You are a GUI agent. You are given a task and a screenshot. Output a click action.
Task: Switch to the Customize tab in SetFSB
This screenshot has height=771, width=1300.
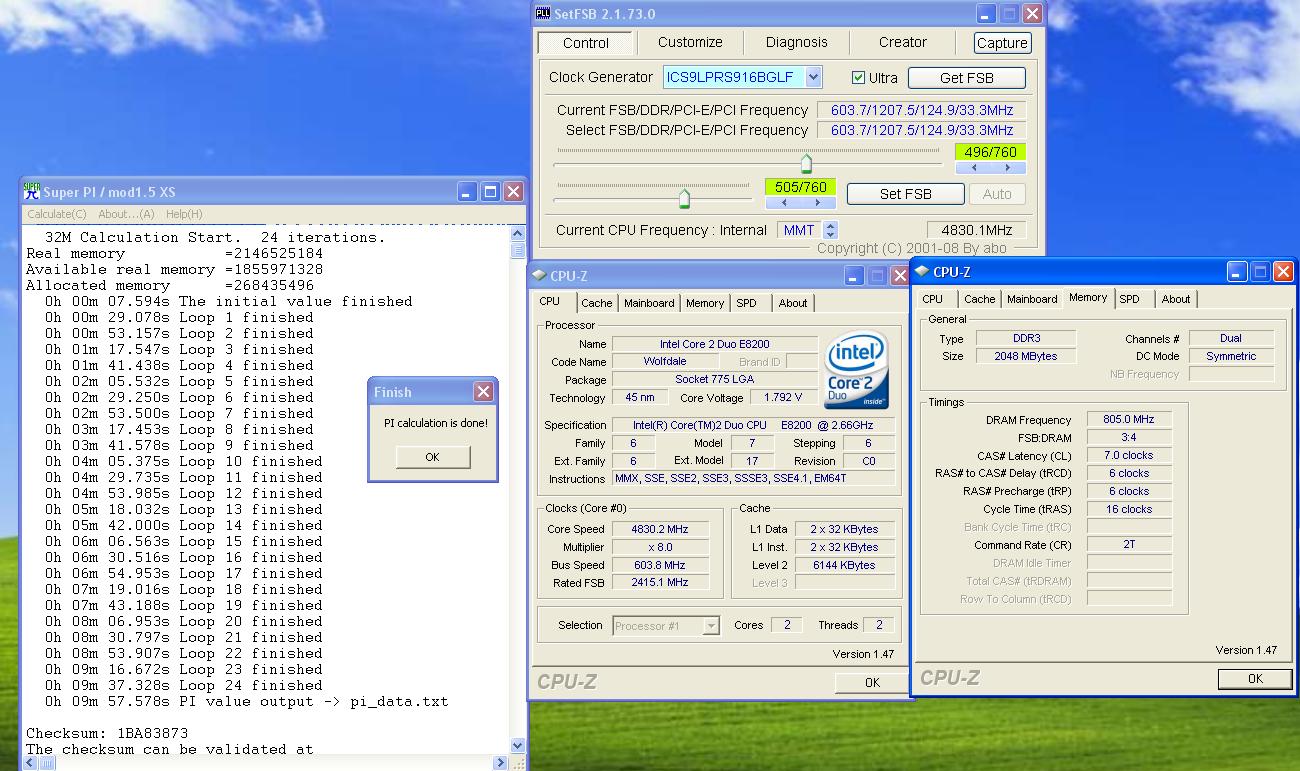690,42
